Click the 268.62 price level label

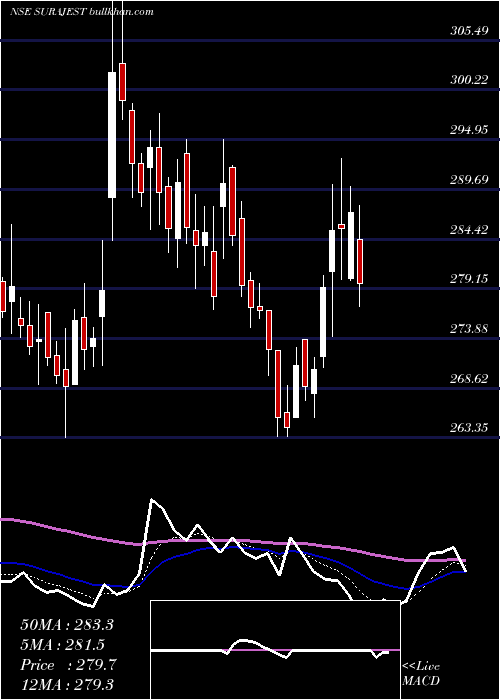[469, 379]
